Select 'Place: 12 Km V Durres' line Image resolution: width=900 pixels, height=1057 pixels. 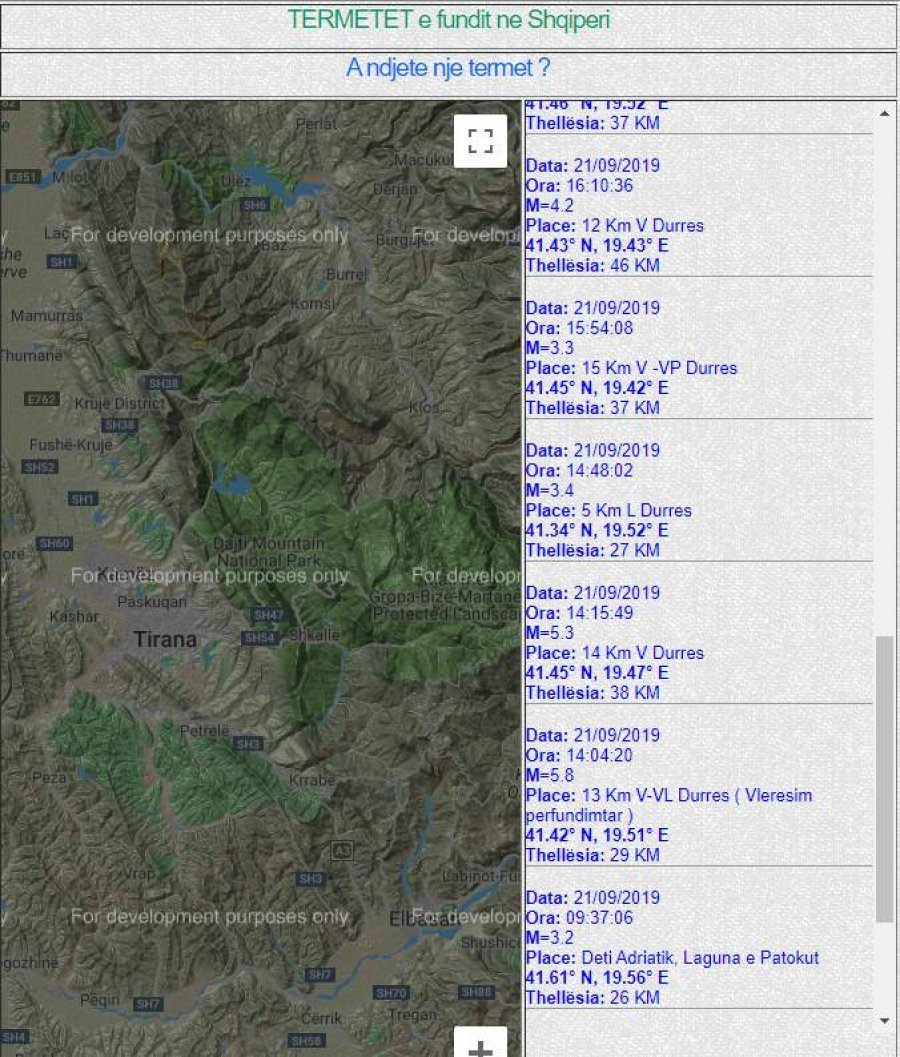[x=615, y=226]
